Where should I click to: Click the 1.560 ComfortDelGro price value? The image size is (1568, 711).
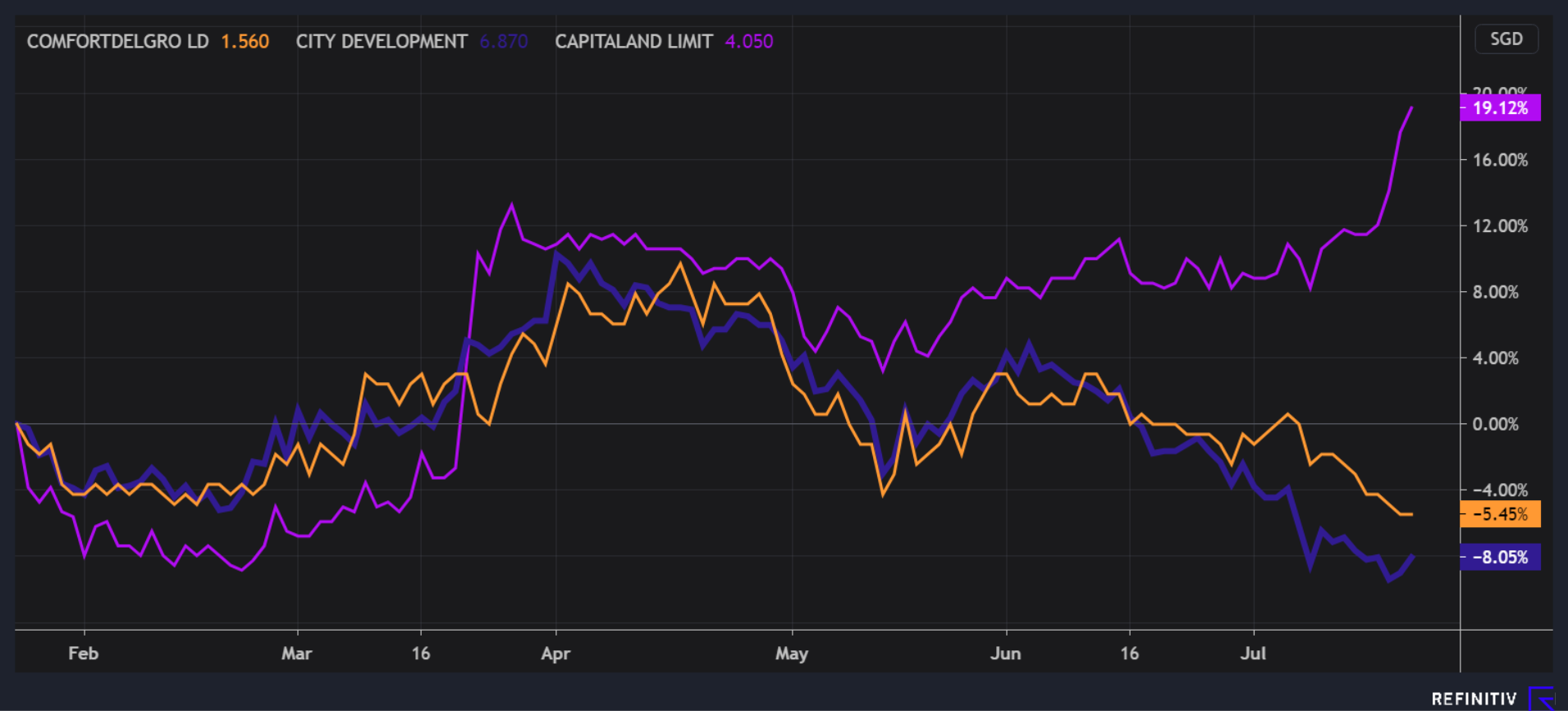[245, 42]
